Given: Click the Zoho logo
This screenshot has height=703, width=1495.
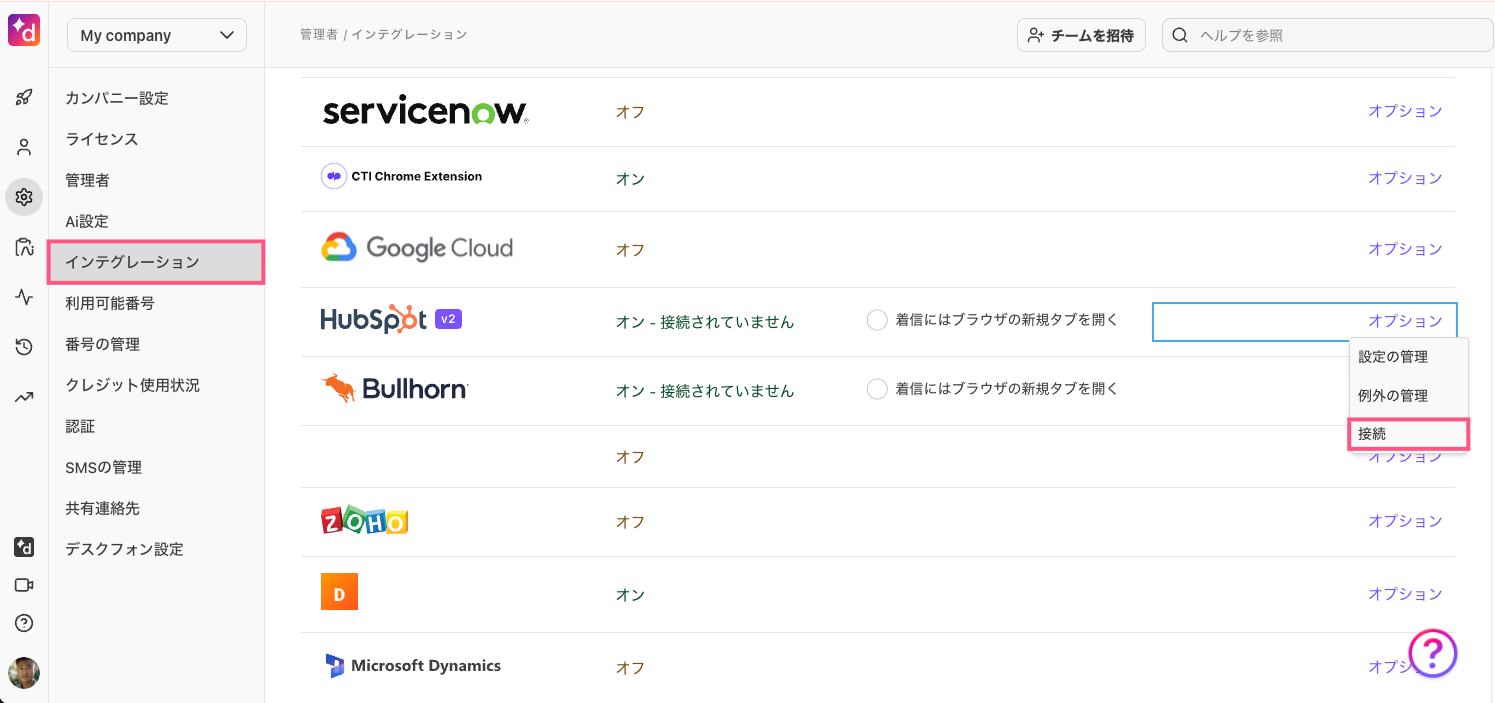Looking at the screenshot, I should point(364,521).
